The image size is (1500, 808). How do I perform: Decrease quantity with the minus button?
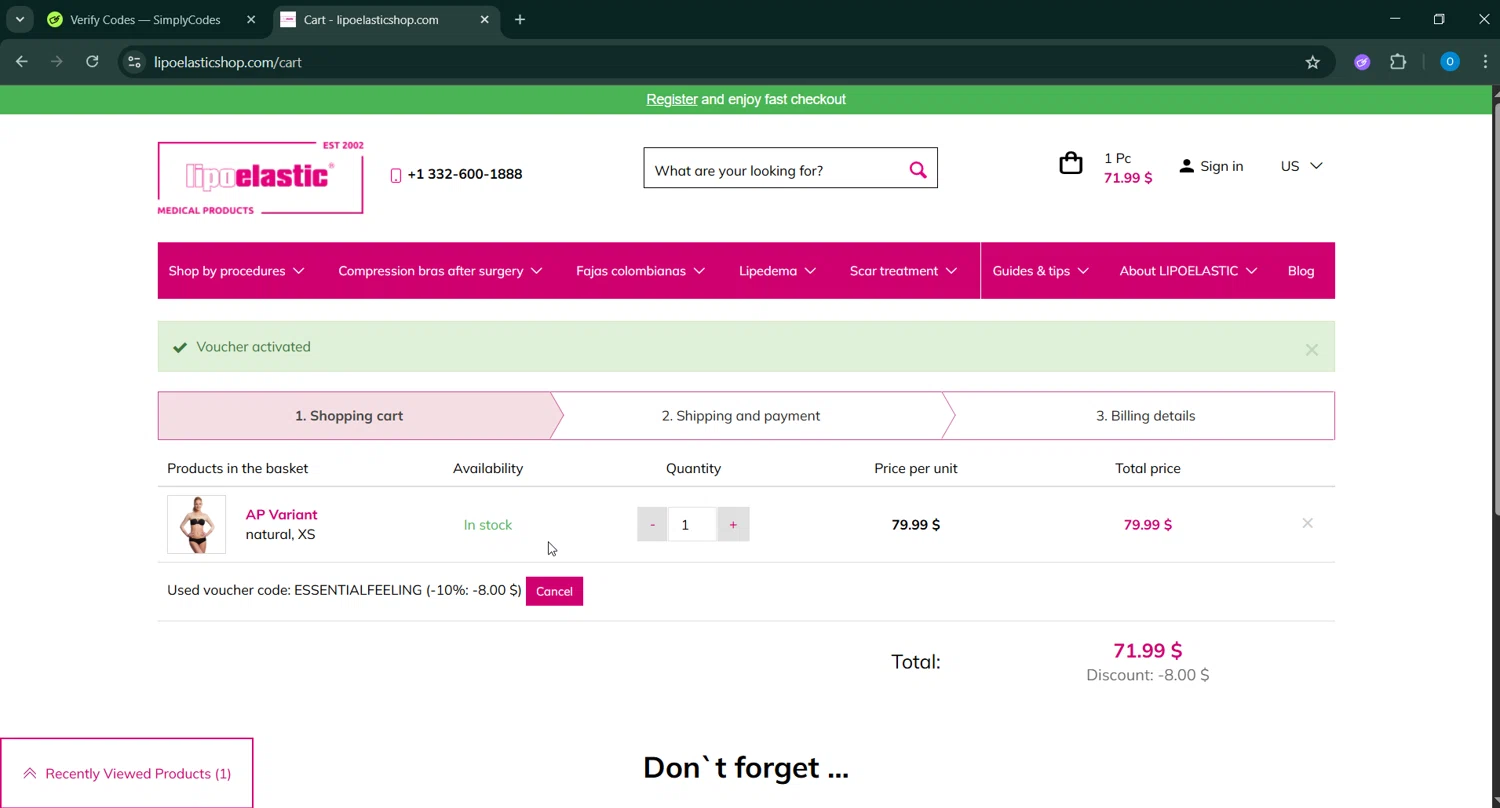pos(652,524)
